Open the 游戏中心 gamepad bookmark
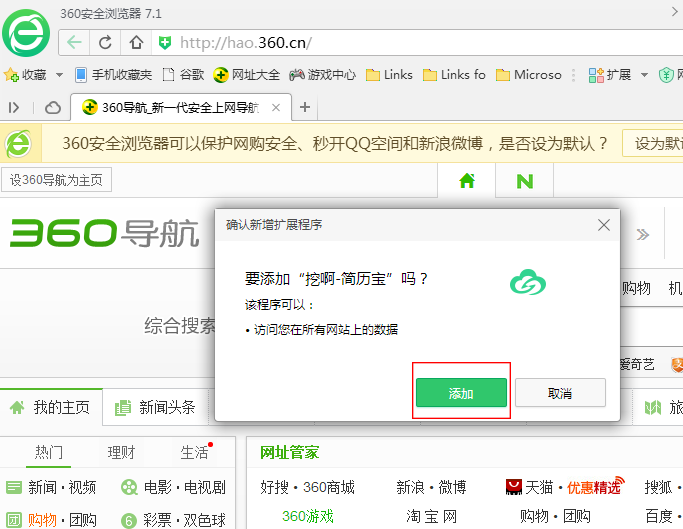This screenshot has width=683, height=529. 322,74
